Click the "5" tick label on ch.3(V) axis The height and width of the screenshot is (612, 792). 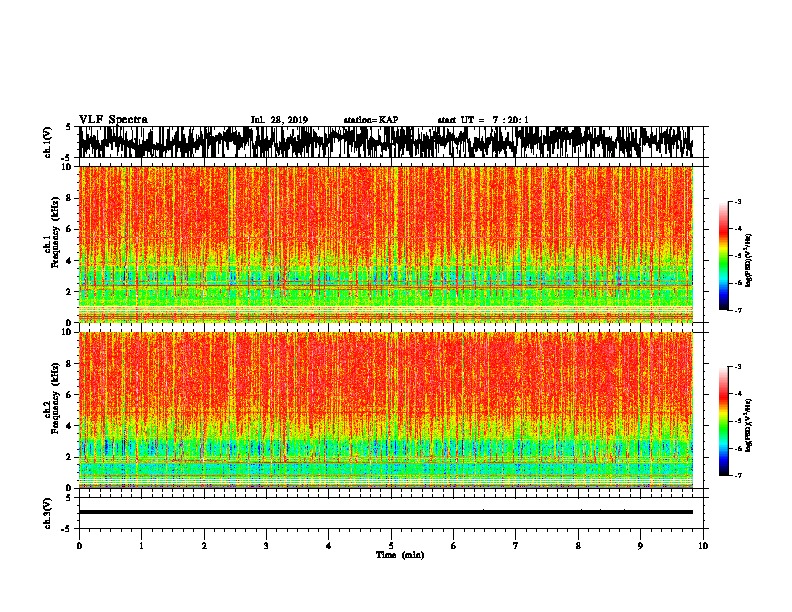(x=69, y=498)
